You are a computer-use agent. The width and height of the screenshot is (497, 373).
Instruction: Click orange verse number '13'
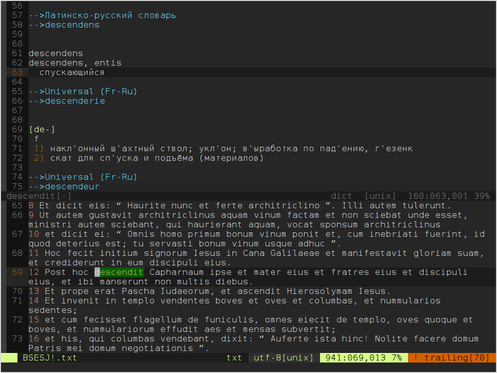34,291
